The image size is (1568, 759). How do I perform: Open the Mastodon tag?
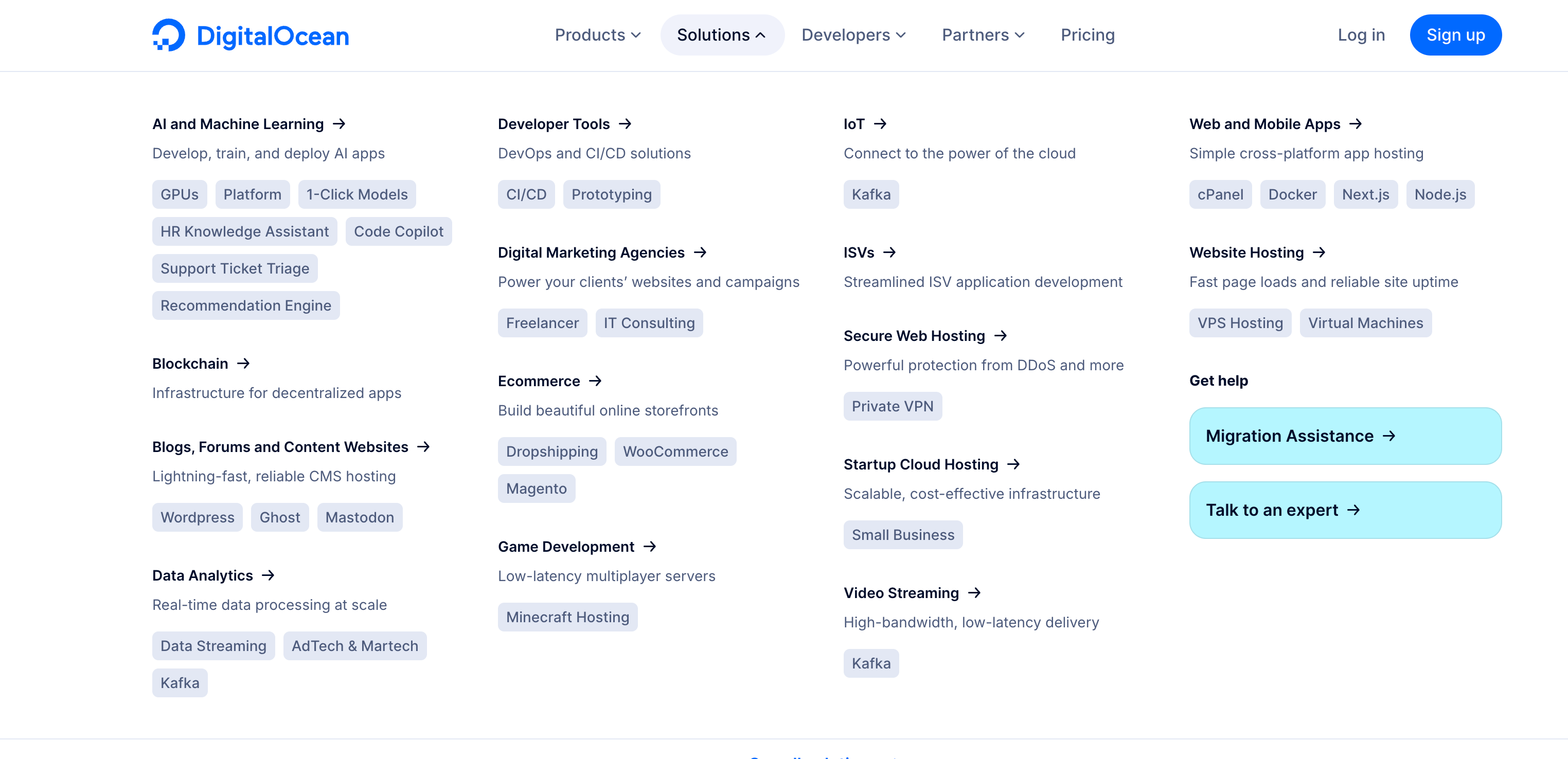point(360,517)
